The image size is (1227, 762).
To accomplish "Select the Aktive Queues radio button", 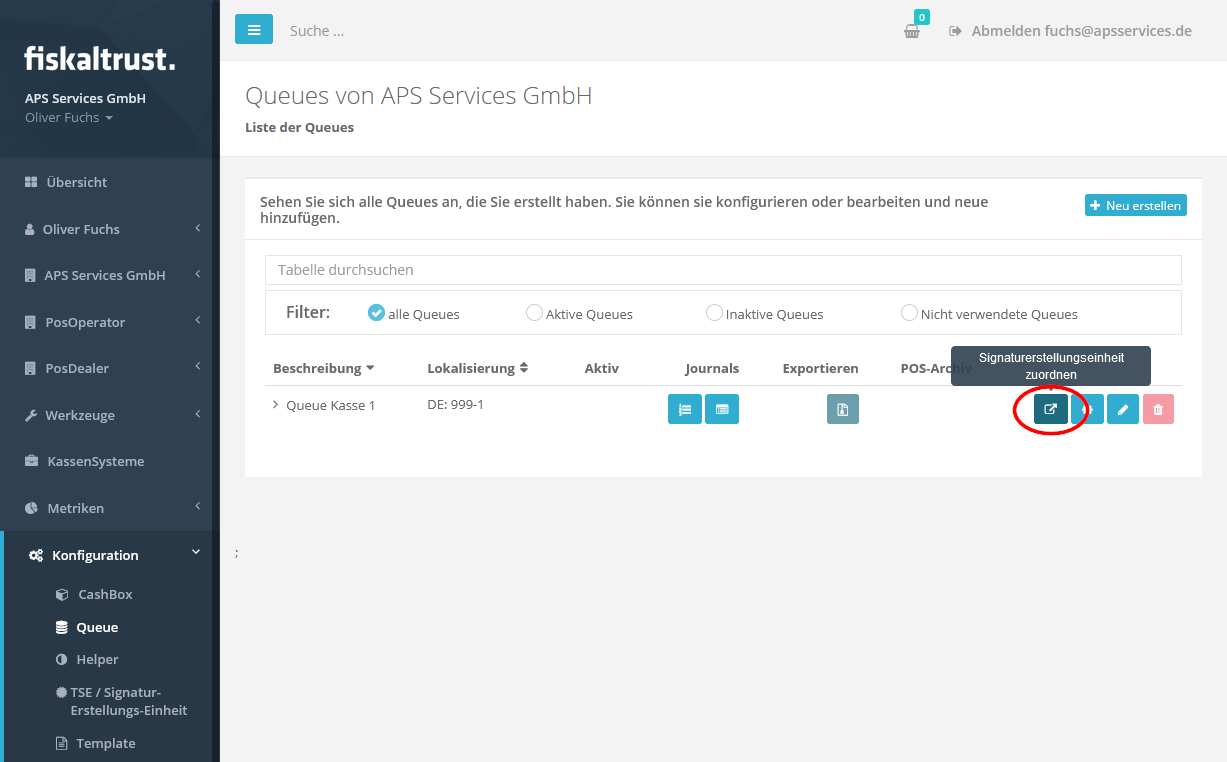I will click(x=534, y=313).
